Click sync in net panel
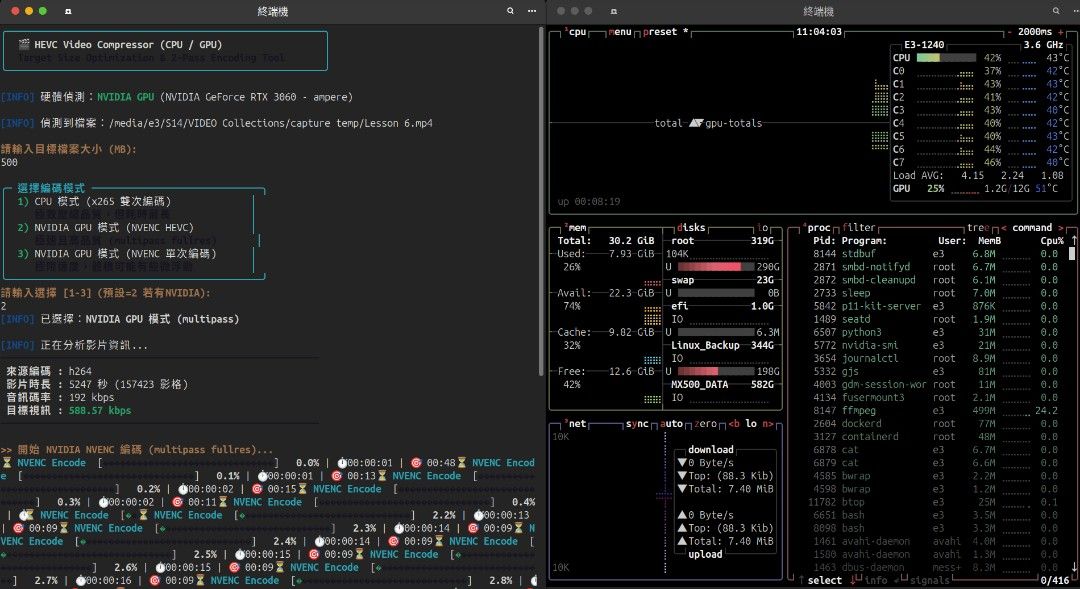The width and height of the screenshot is (1080, 589). [x=637, y=424]
